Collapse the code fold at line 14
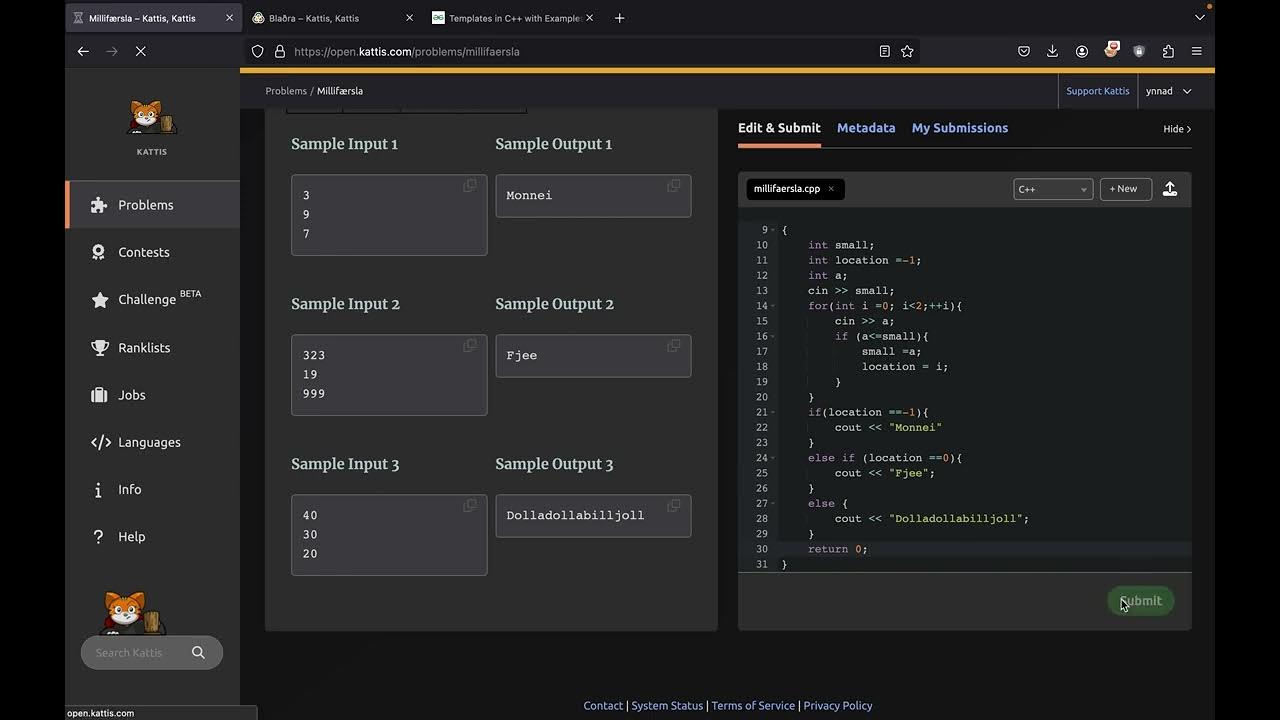Viewport: 1280px width, 720px height. (773, 306)
